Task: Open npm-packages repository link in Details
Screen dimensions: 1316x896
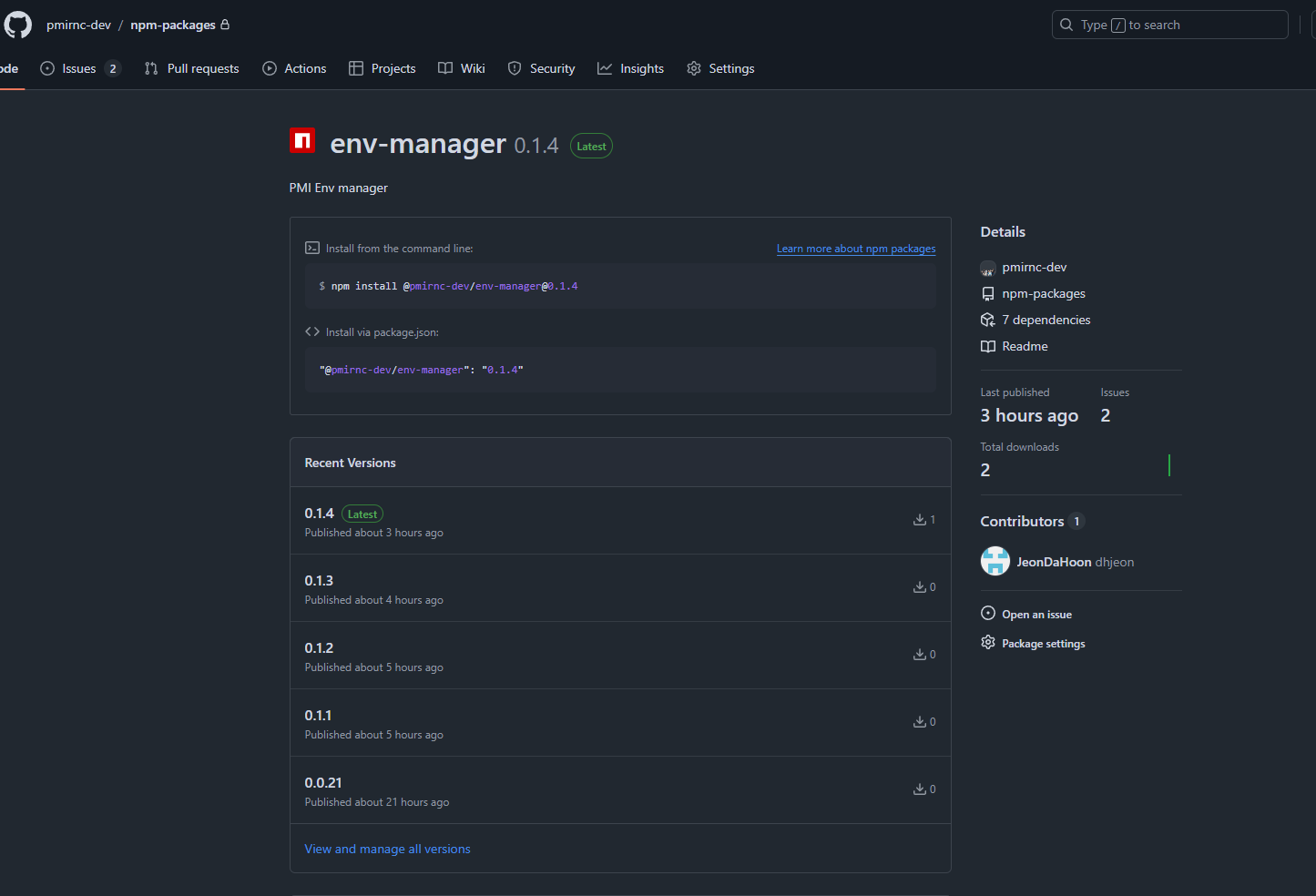Action: (1044, 293)
